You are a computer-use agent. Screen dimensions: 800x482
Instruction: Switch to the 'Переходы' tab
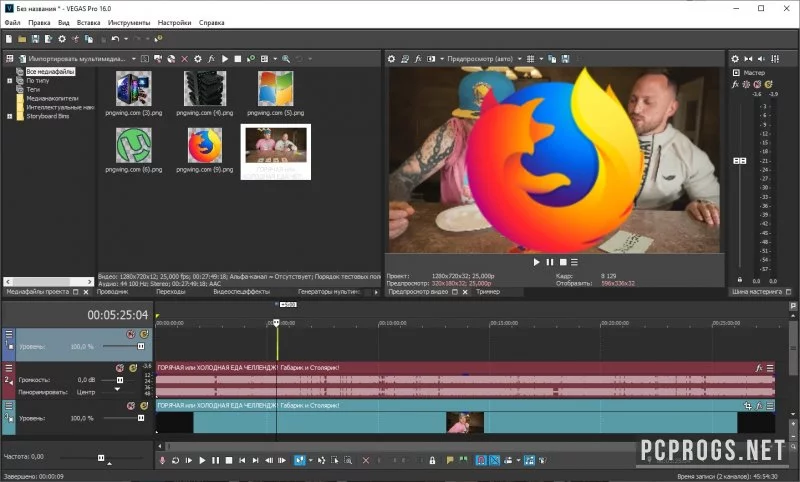170,292
